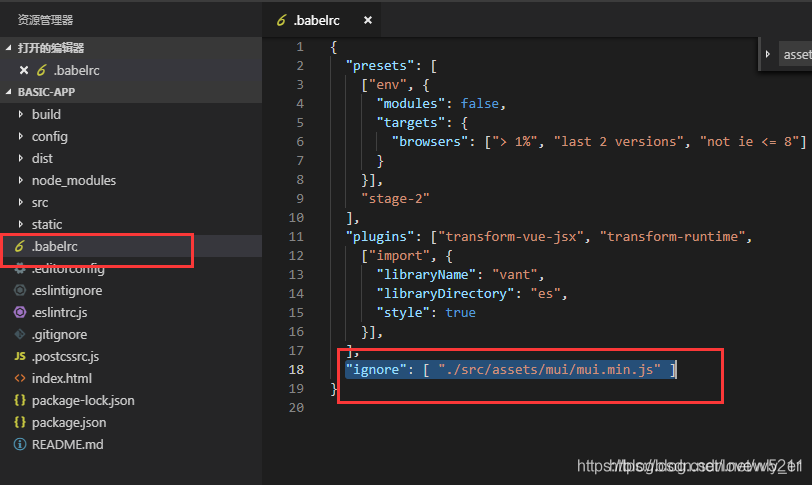The image size is (812, 485).
Task: Open the package.json file
Action: (x=131, y=422)
